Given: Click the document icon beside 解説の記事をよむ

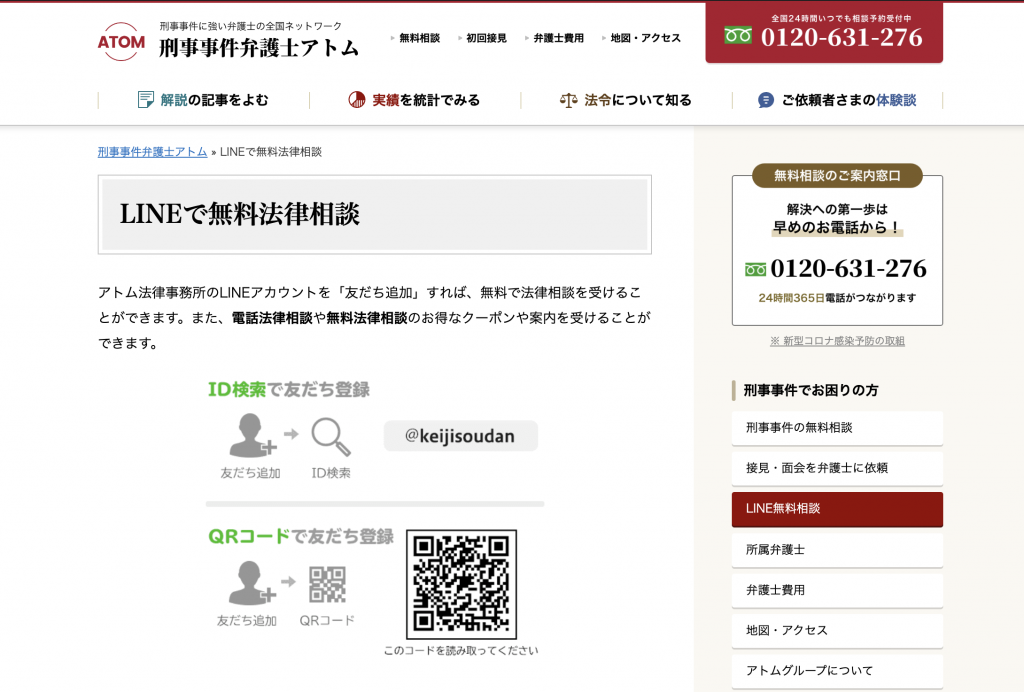Looking at the screenshot, I should 146,100.
